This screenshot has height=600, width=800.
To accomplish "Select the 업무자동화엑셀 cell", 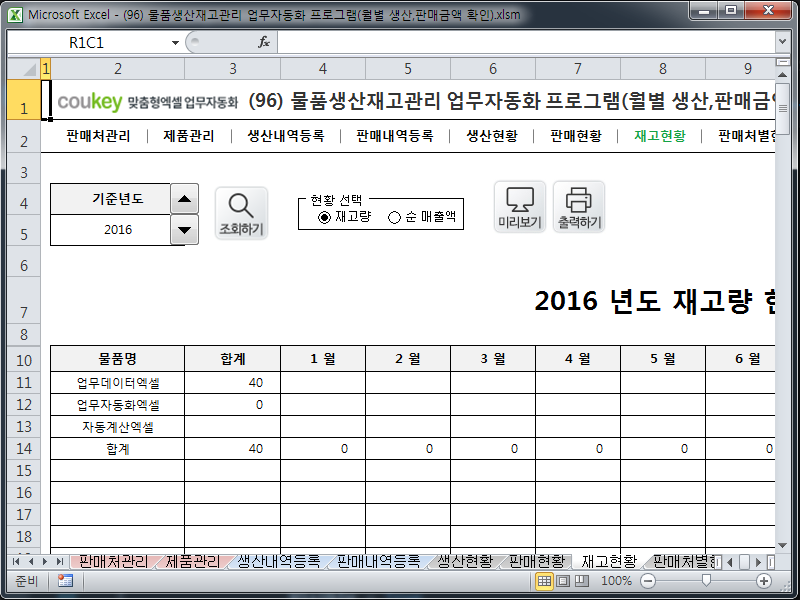I will (x=118, y=405).
